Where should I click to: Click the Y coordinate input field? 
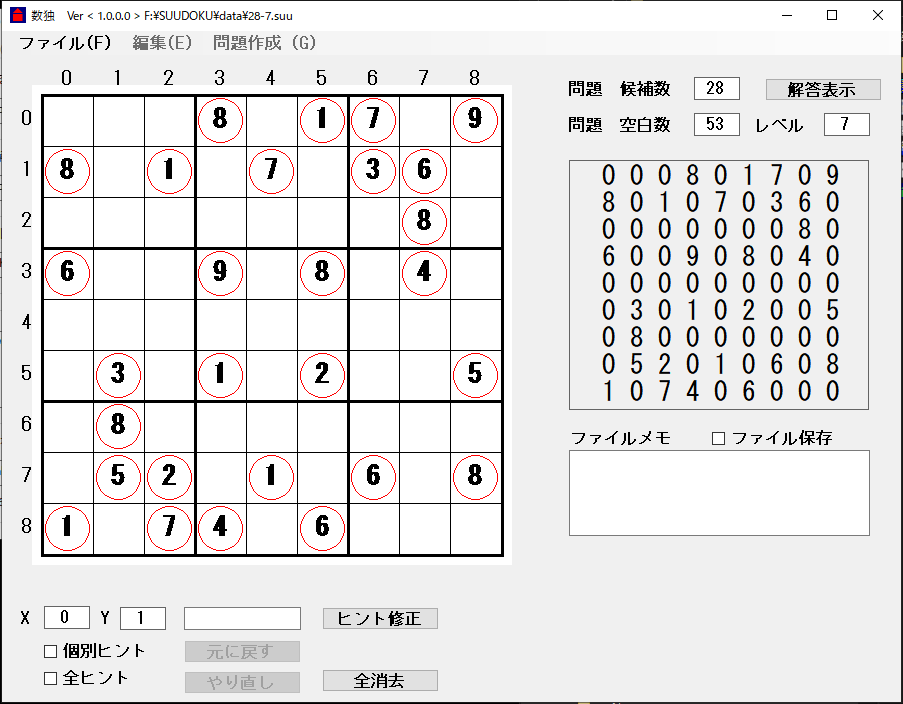142,617
